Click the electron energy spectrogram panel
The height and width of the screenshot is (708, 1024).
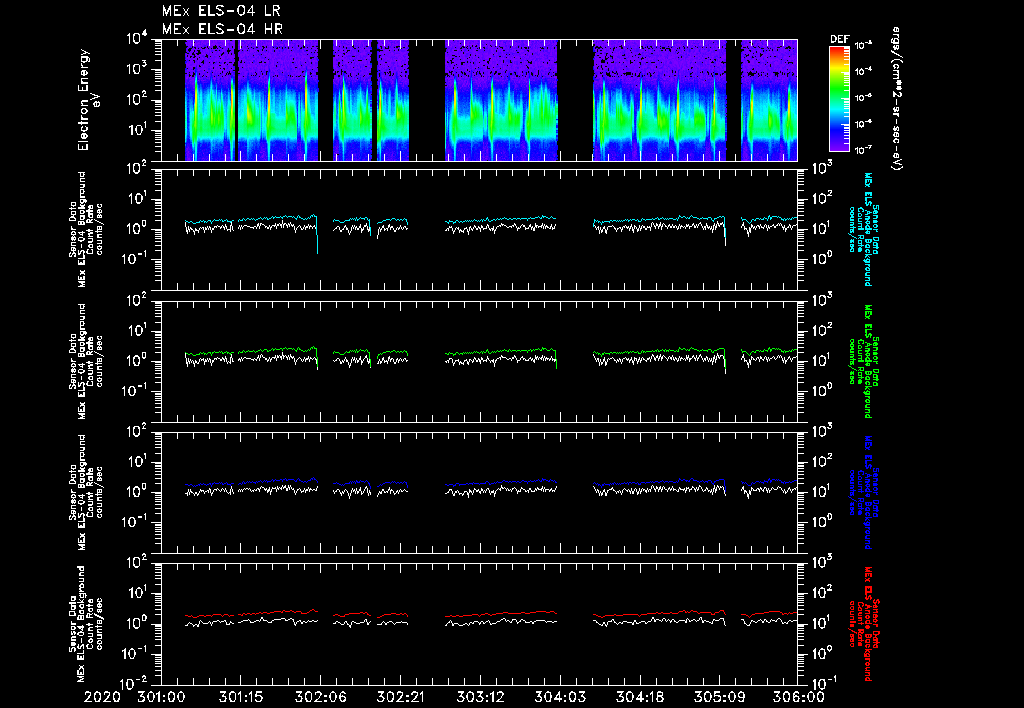[479, 100]
